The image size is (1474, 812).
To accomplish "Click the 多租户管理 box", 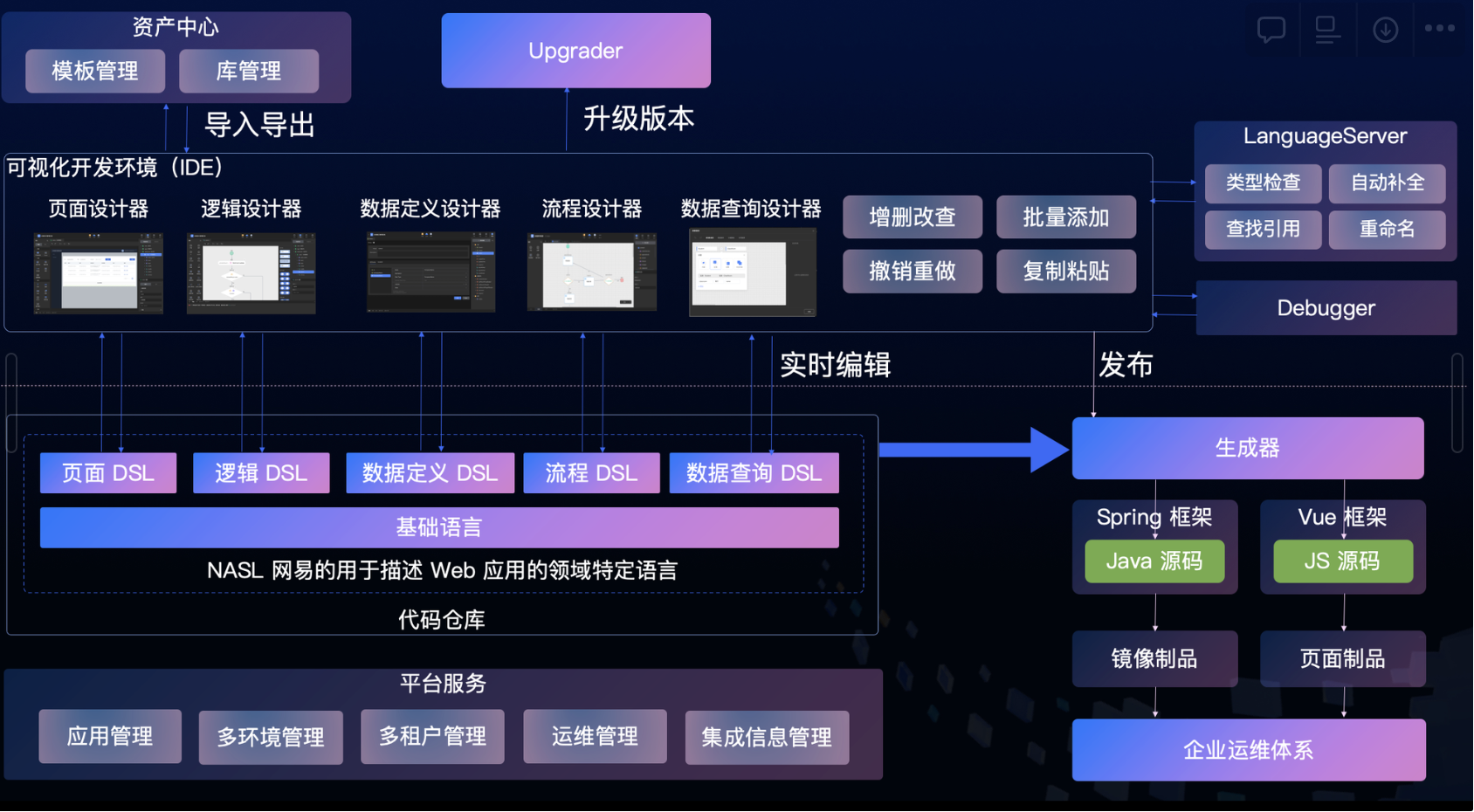I will 432,737.
